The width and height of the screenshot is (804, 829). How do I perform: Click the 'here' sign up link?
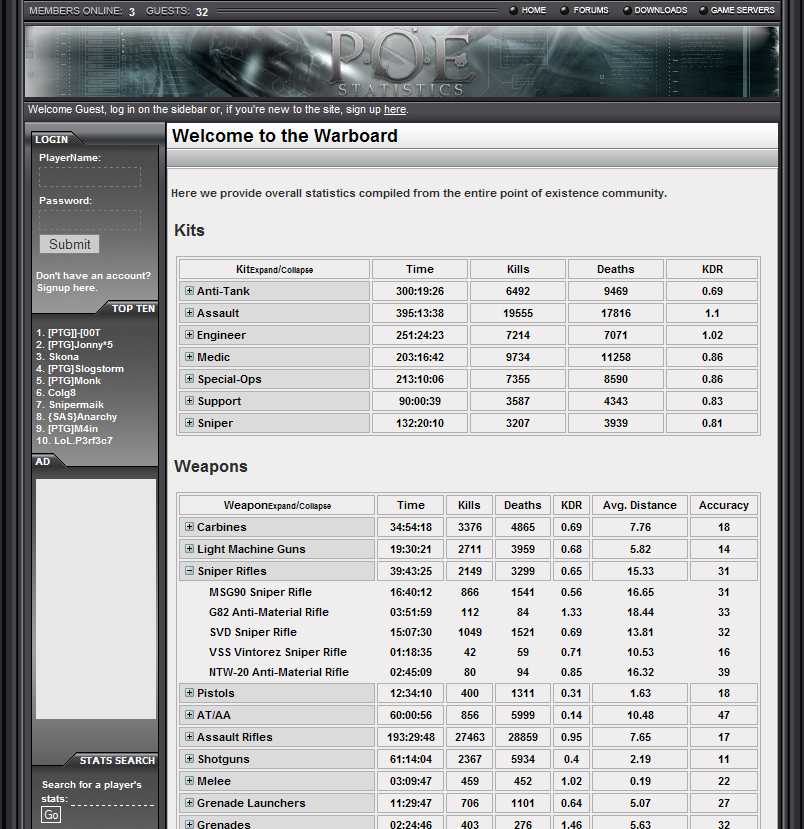point(395,110)
